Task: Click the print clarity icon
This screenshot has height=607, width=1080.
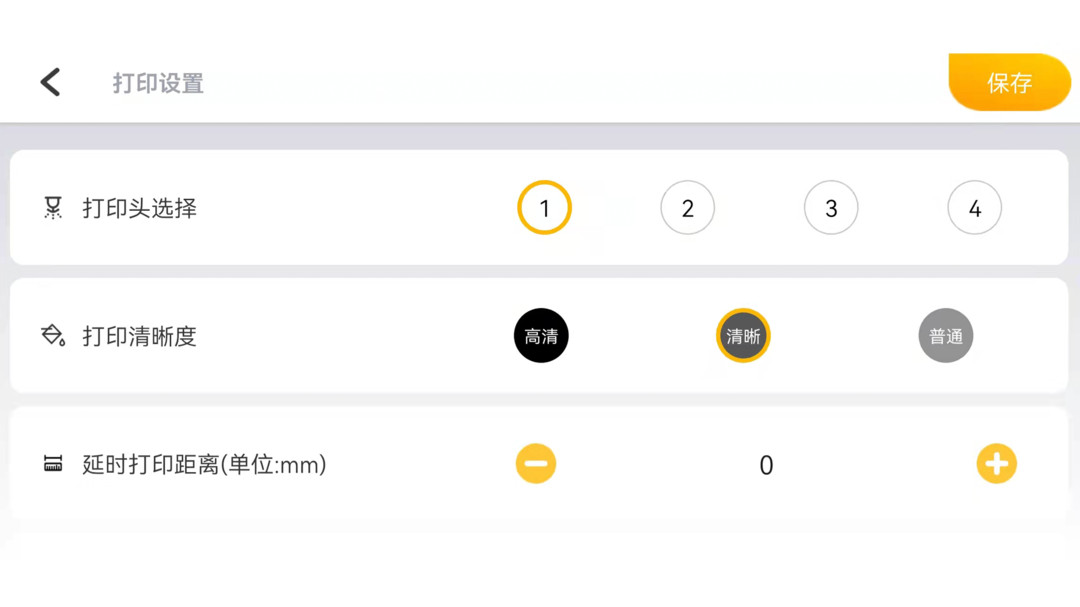Action: (53, 336)
